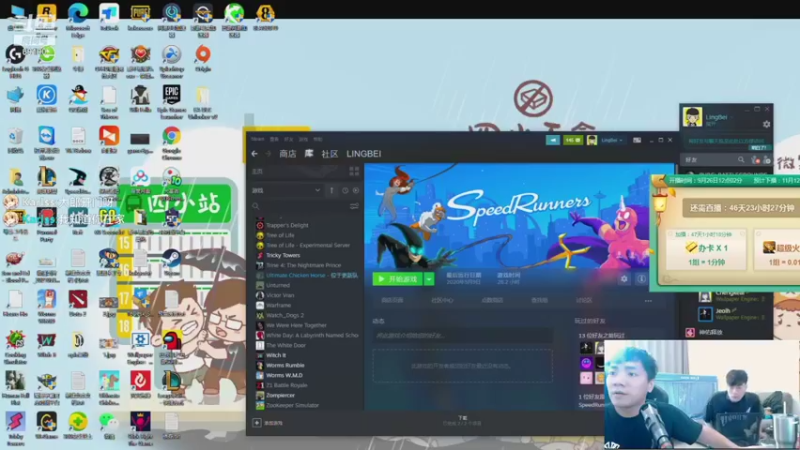The height and width of the screenshot is (450, 800).
Task: Click the SpeedRunners hero banner image
Action: (519, 217)
